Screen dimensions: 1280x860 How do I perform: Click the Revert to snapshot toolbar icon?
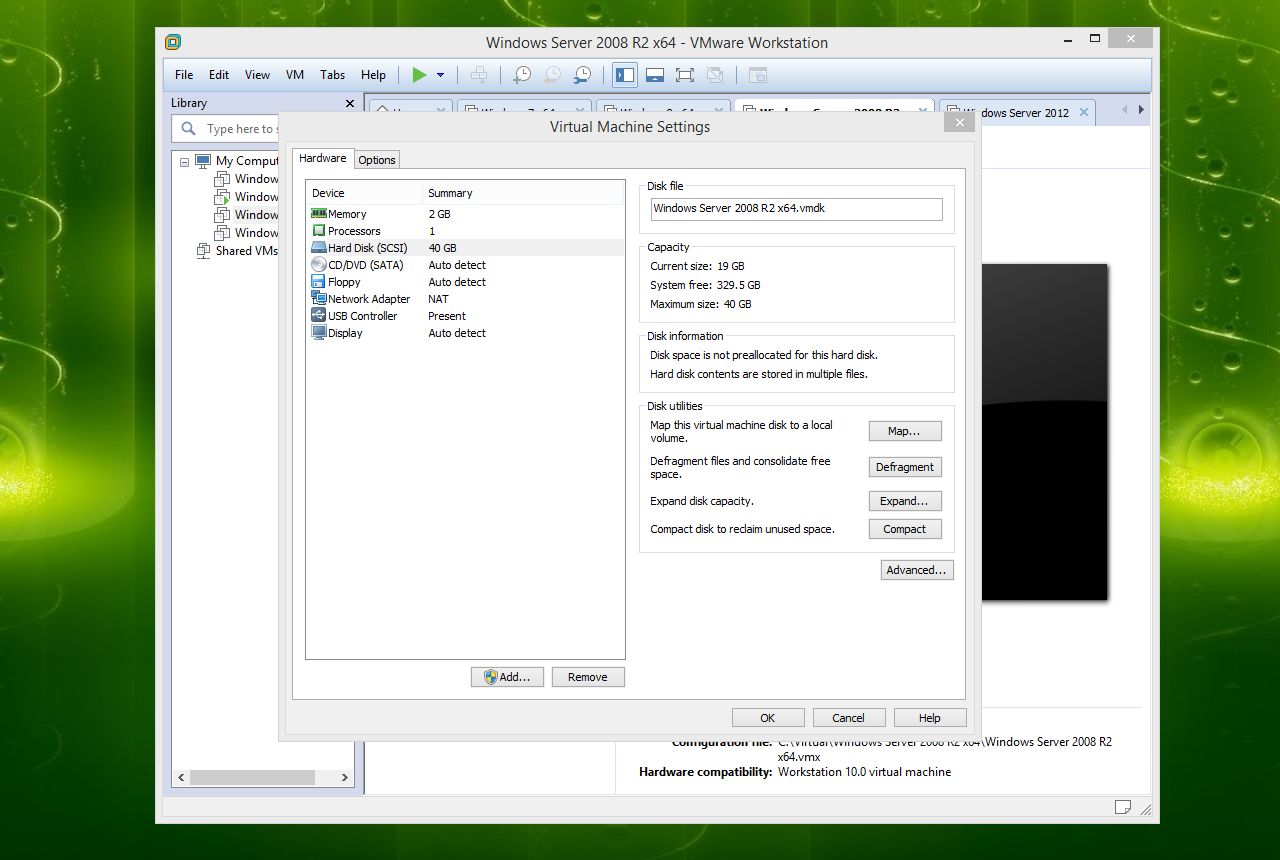(x=552, y=75)
